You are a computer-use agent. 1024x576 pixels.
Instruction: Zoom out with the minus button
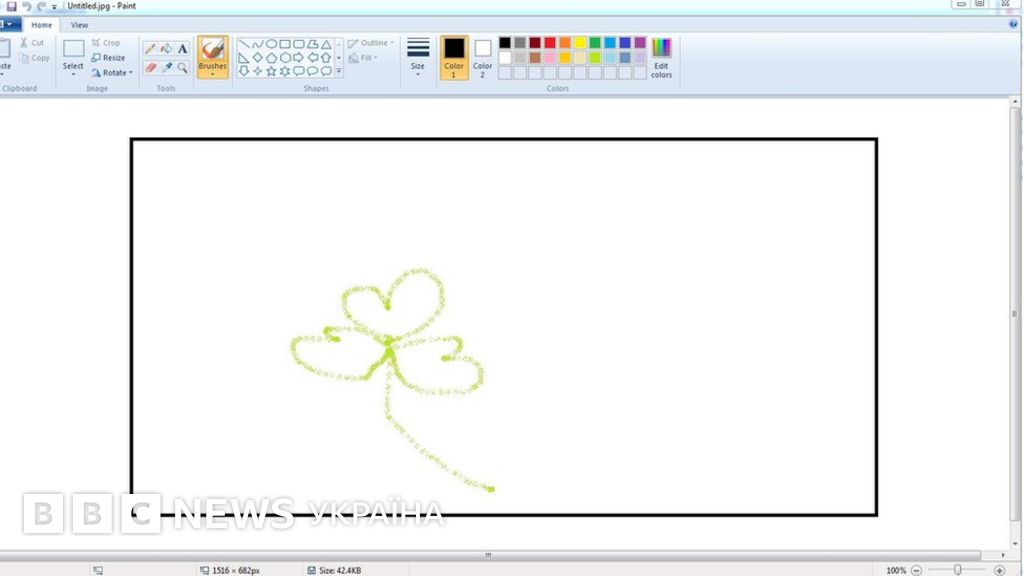point(916,570)
